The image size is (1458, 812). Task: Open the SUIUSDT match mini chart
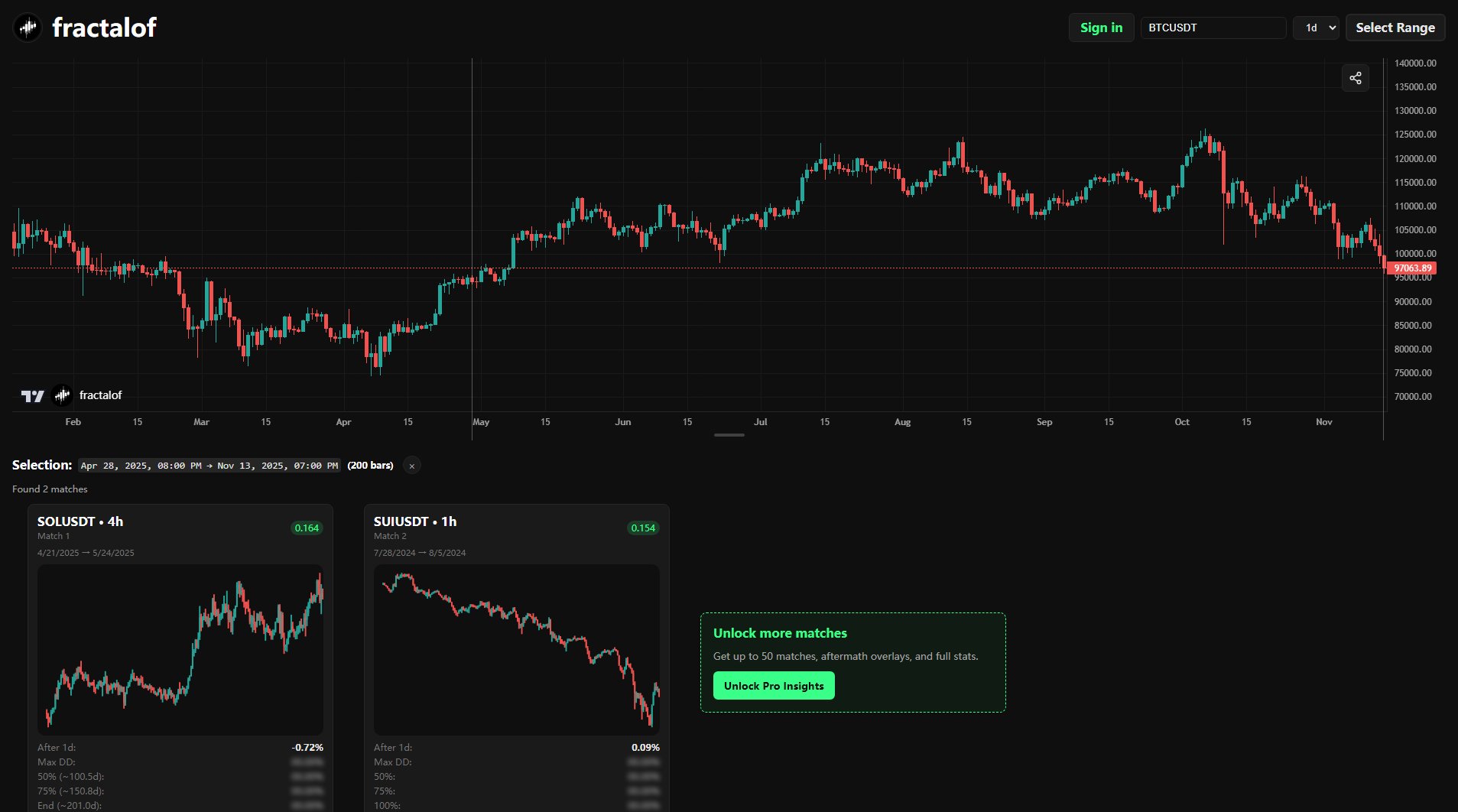pos(516,649)
